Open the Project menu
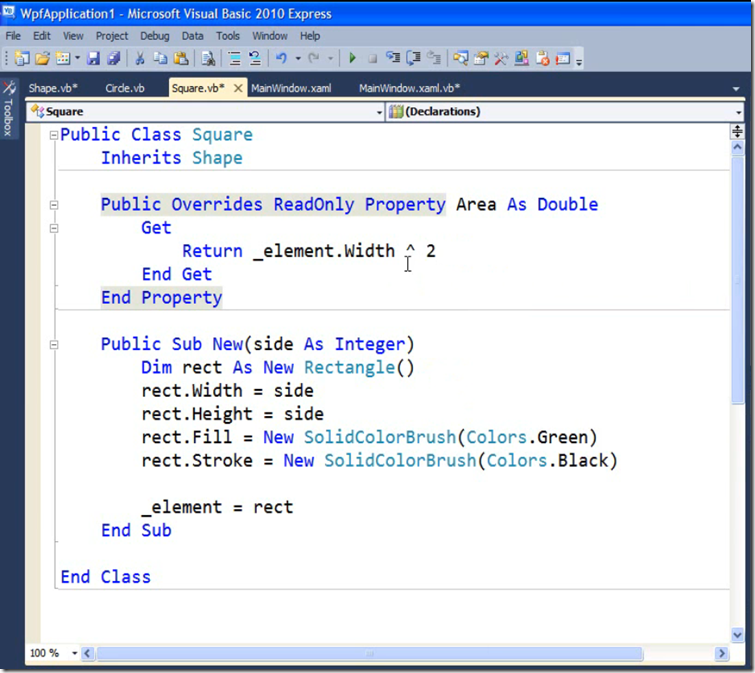This screenshot has height=673, width=755. tap(112, 36)
